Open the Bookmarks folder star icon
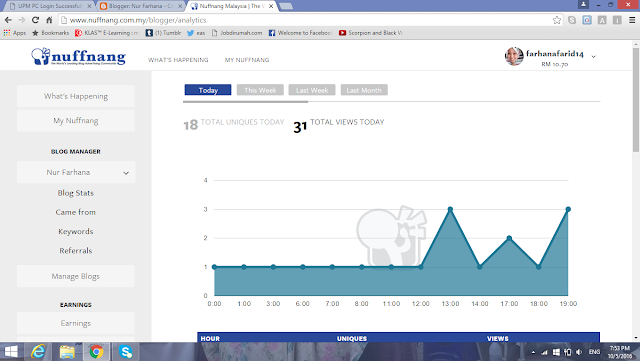 pos(35,33)
